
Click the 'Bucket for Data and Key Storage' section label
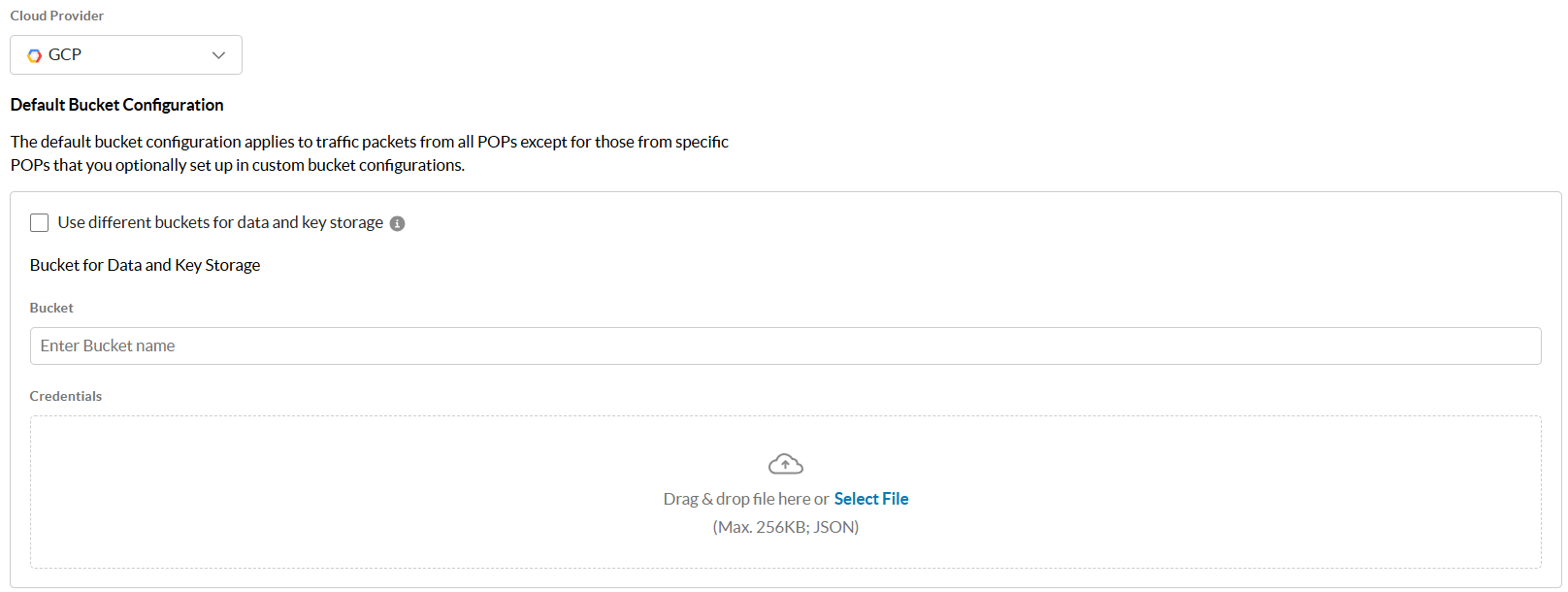point(144,264)
